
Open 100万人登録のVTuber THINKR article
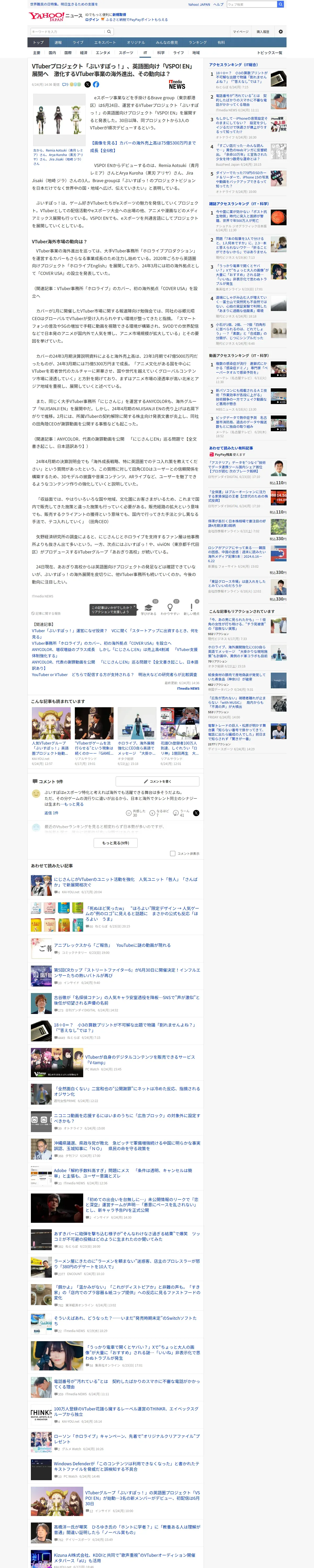pyautogui.click(x=126, y=1411)
